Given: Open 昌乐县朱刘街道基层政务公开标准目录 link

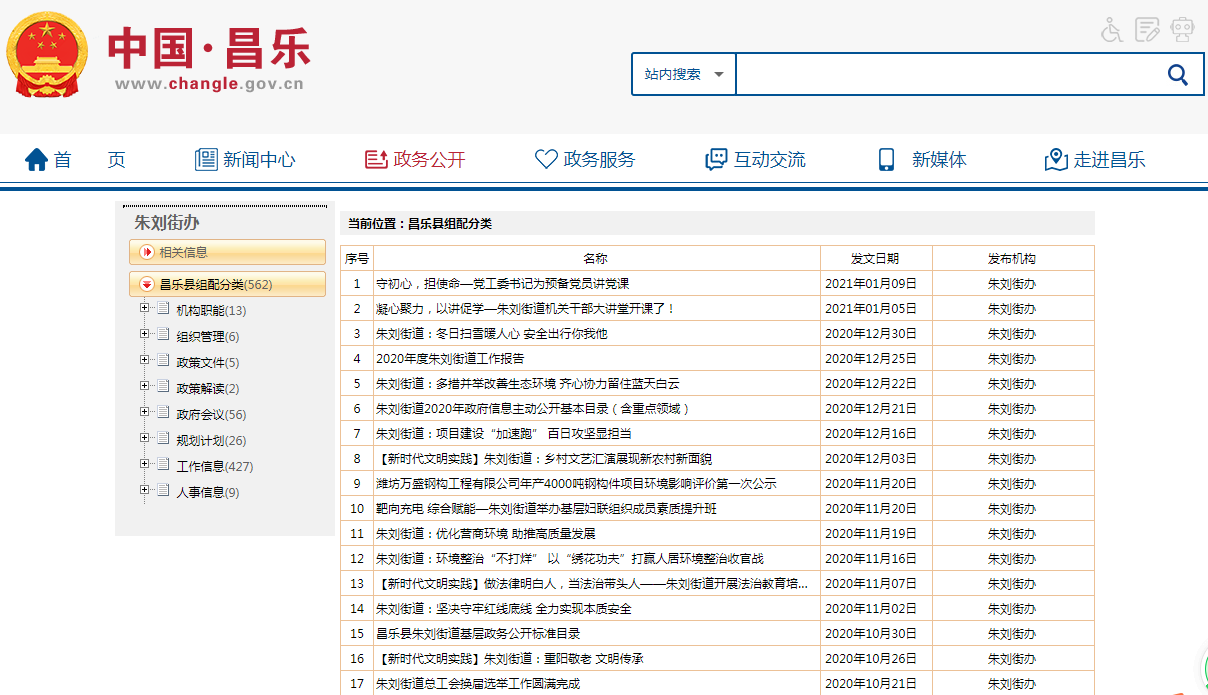Looking at the screenshot, I should (x=478, y=633).
